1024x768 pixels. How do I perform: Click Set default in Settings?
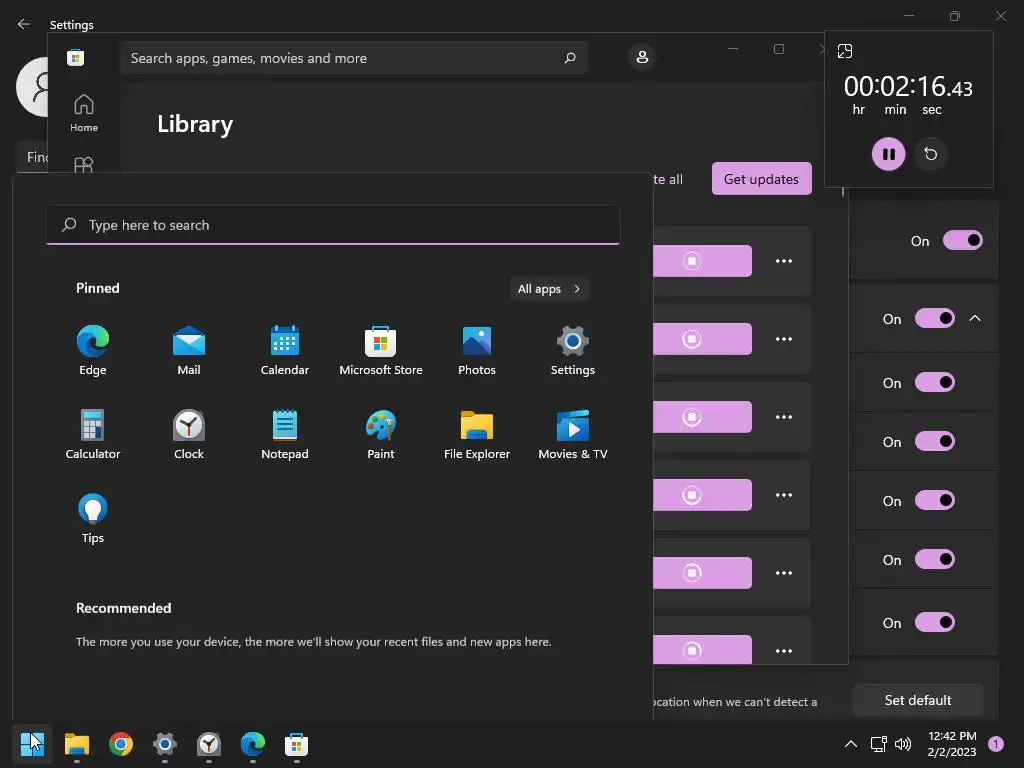[918, 700]
